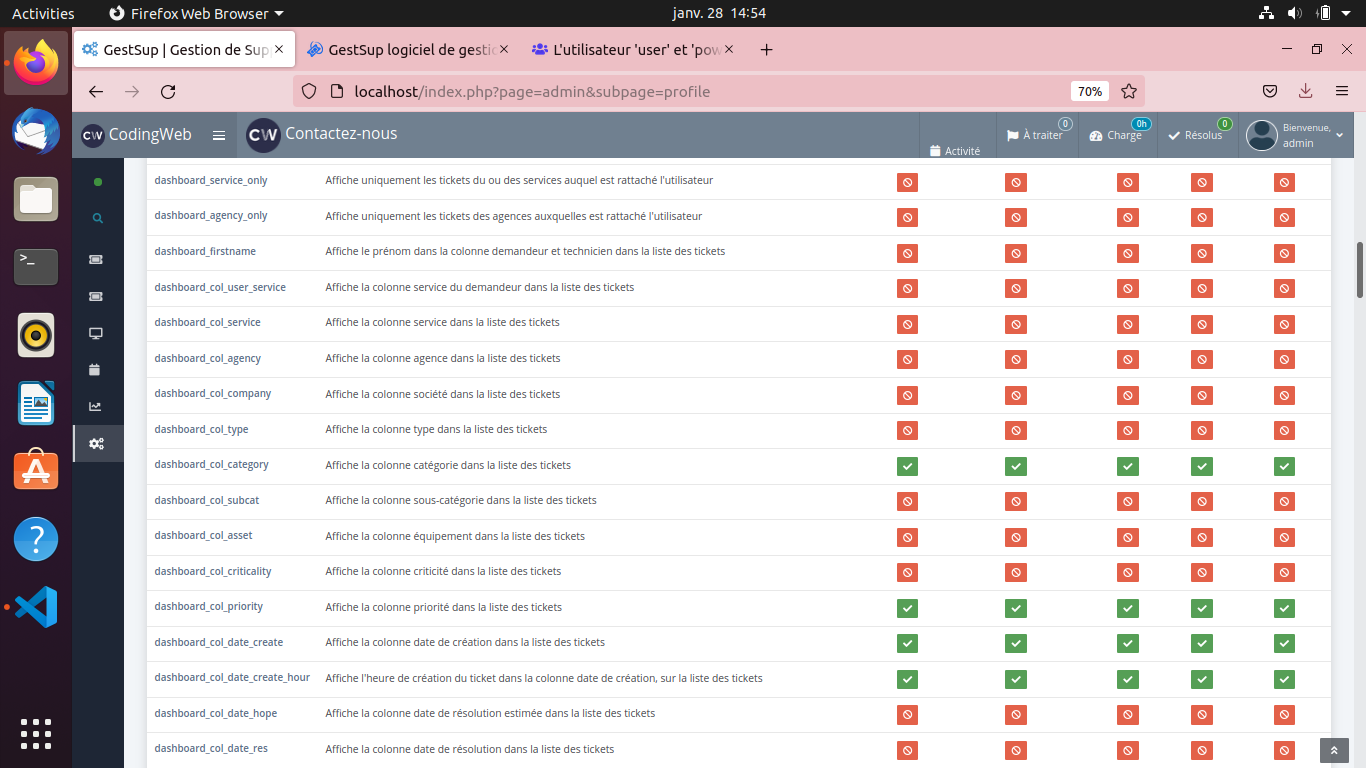Click the dashboard_col_subcat row name
The width and height of the screenshot is (1366, 768).
point(206,500)
